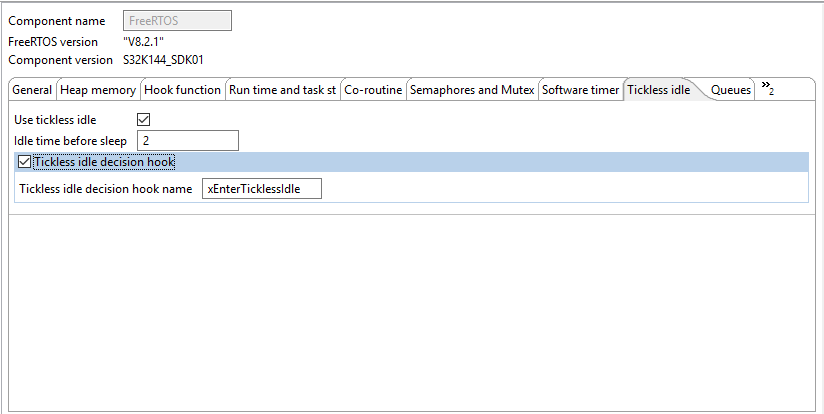Image resolution: width=824 pixels, height=414 pixels.
Task: Toggle the Tickless idle decision hook checkbox
Action: 25,162
